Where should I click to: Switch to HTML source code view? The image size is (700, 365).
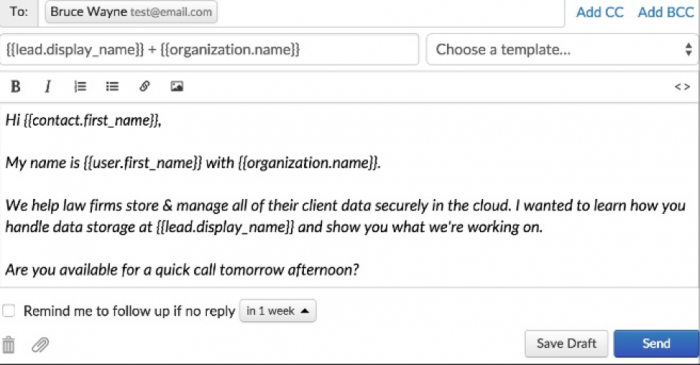point(682,87)
